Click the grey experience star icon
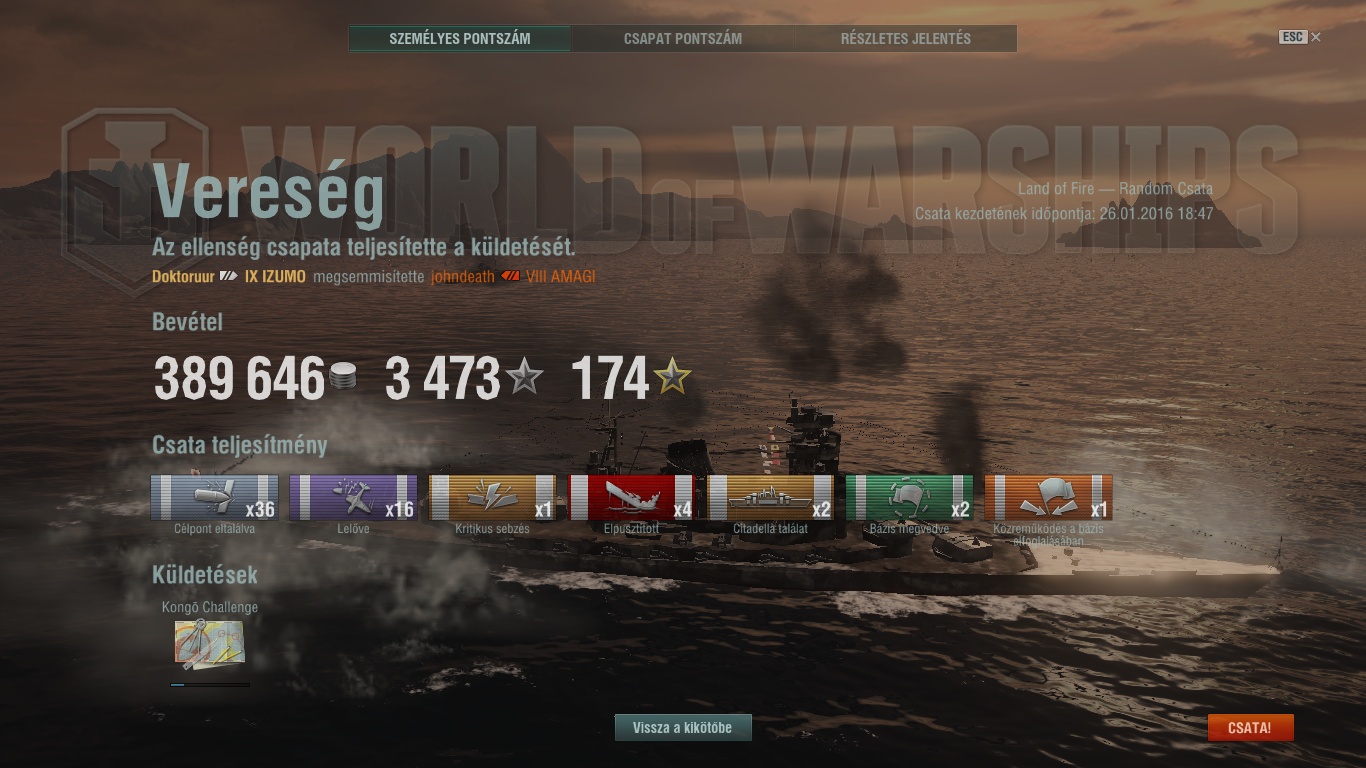The image size is (1366, 768). [x=524, y=377]
